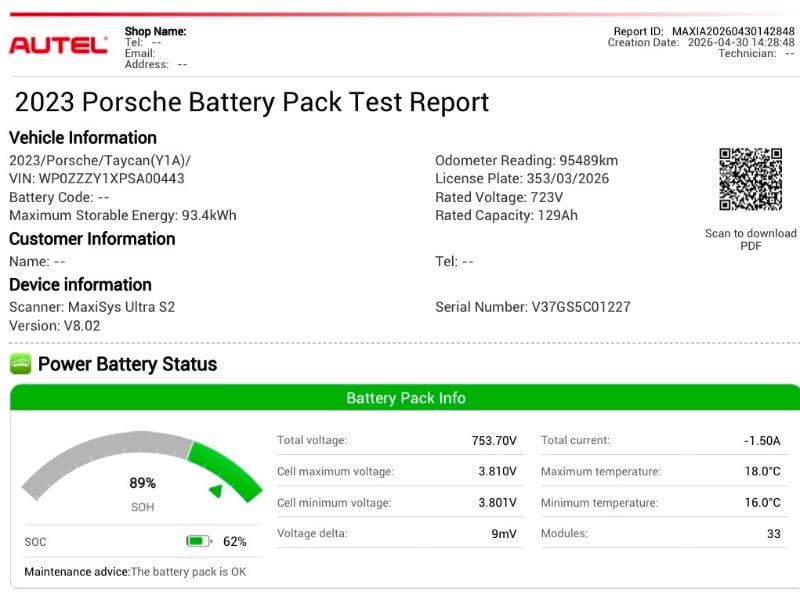Click the 3.801V cell minimum value
The height and width of the screenshot is (596, 800).
pos(497,503)
